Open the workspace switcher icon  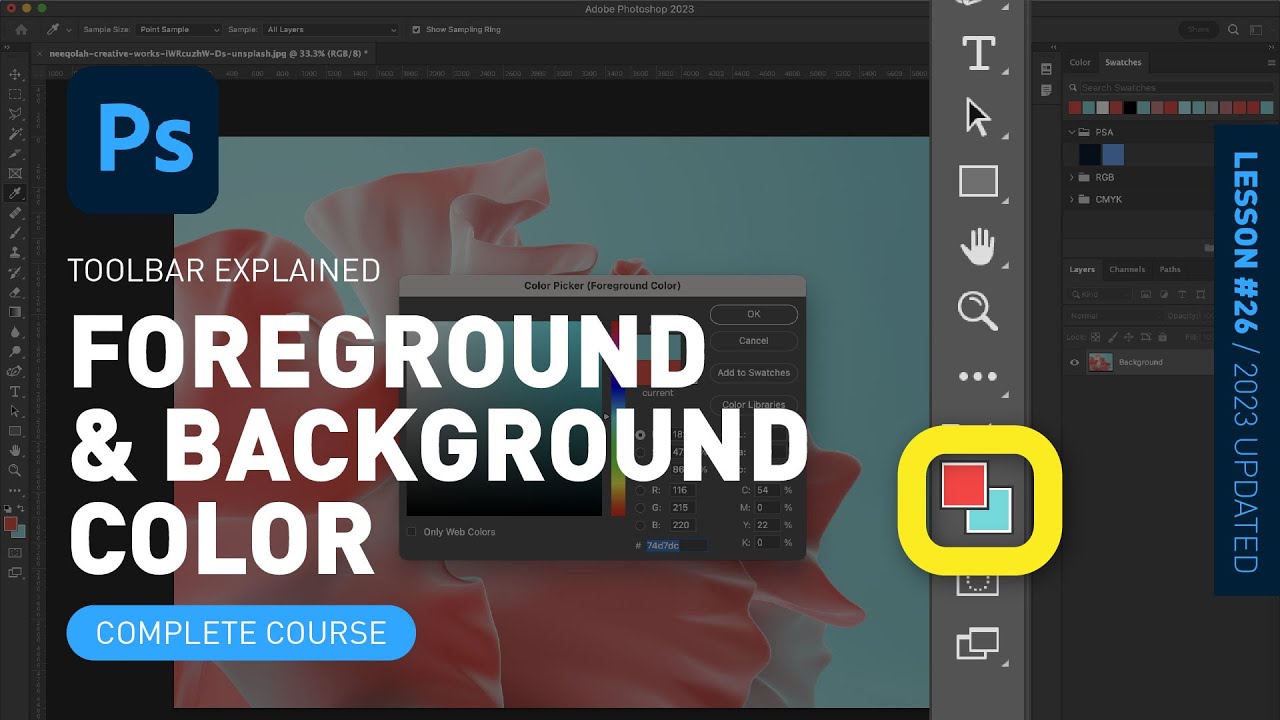point(1258,30)
